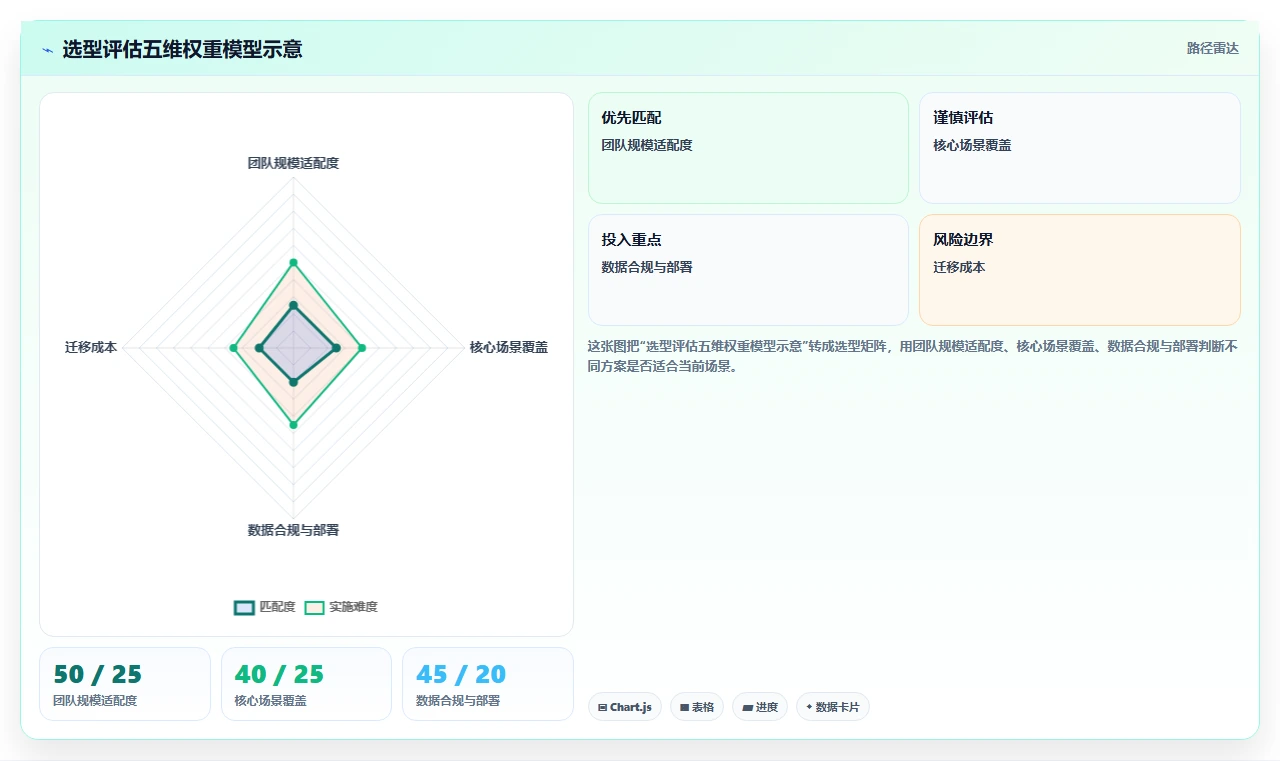Toggle the 实施难度 legend entry
Image resolution: width=1280 pixels, height=761 pixels.
341,607
